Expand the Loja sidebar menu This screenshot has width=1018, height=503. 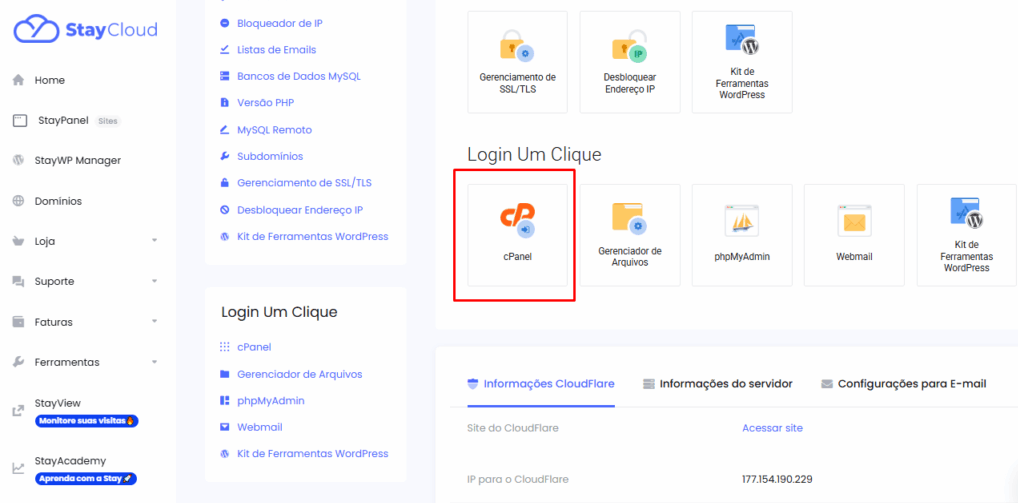pyautogui.click(x=85, y=241)
